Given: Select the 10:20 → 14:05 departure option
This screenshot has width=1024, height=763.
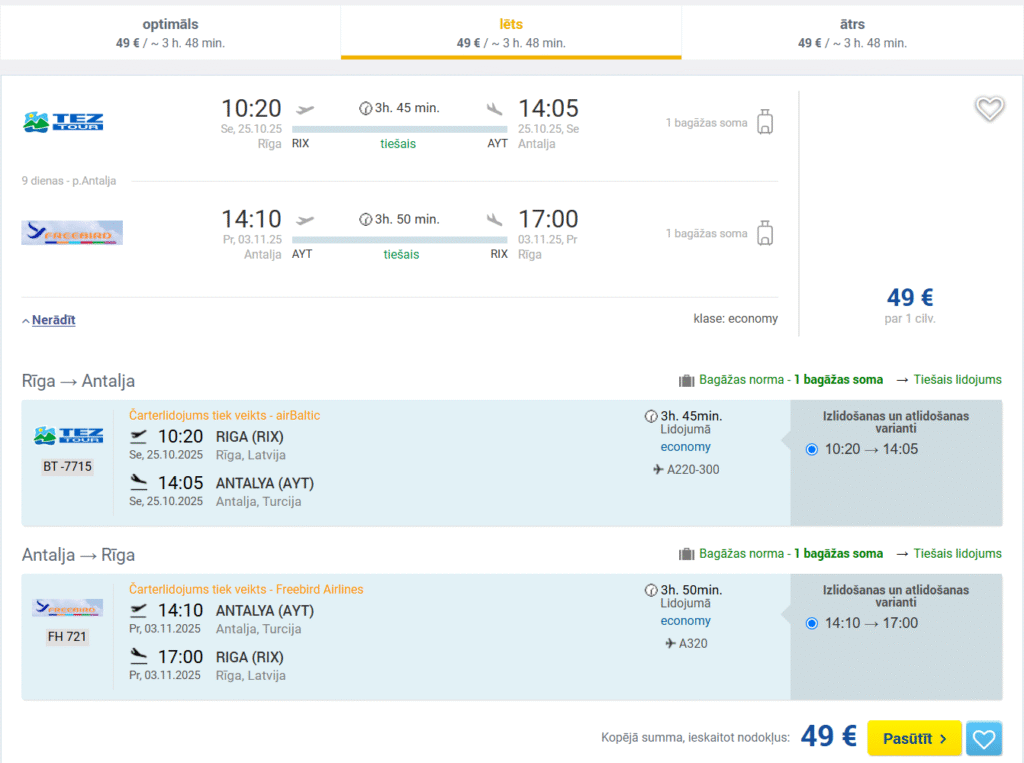Looking at the screenshot, I should click(x=811, y=450).
